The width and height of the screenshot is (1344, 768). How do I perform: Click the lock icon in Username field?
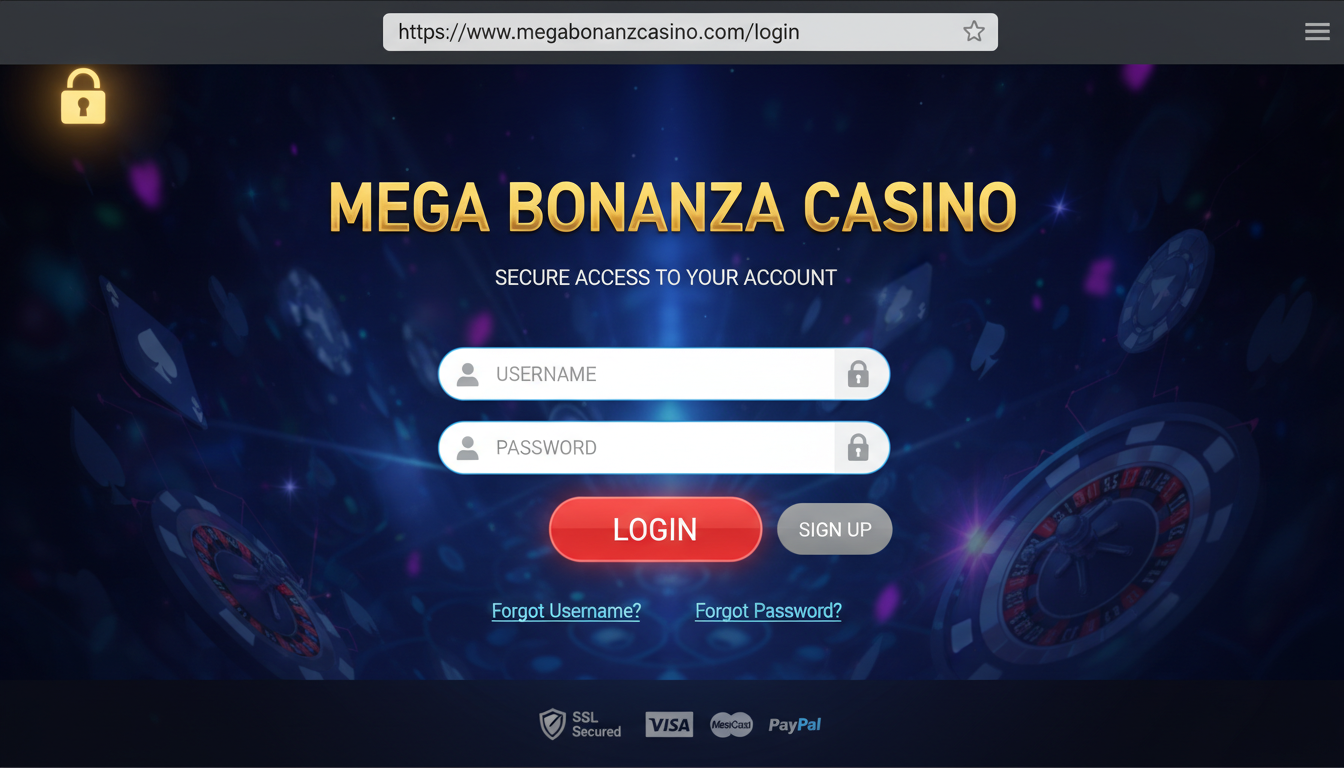click(858, 374)
